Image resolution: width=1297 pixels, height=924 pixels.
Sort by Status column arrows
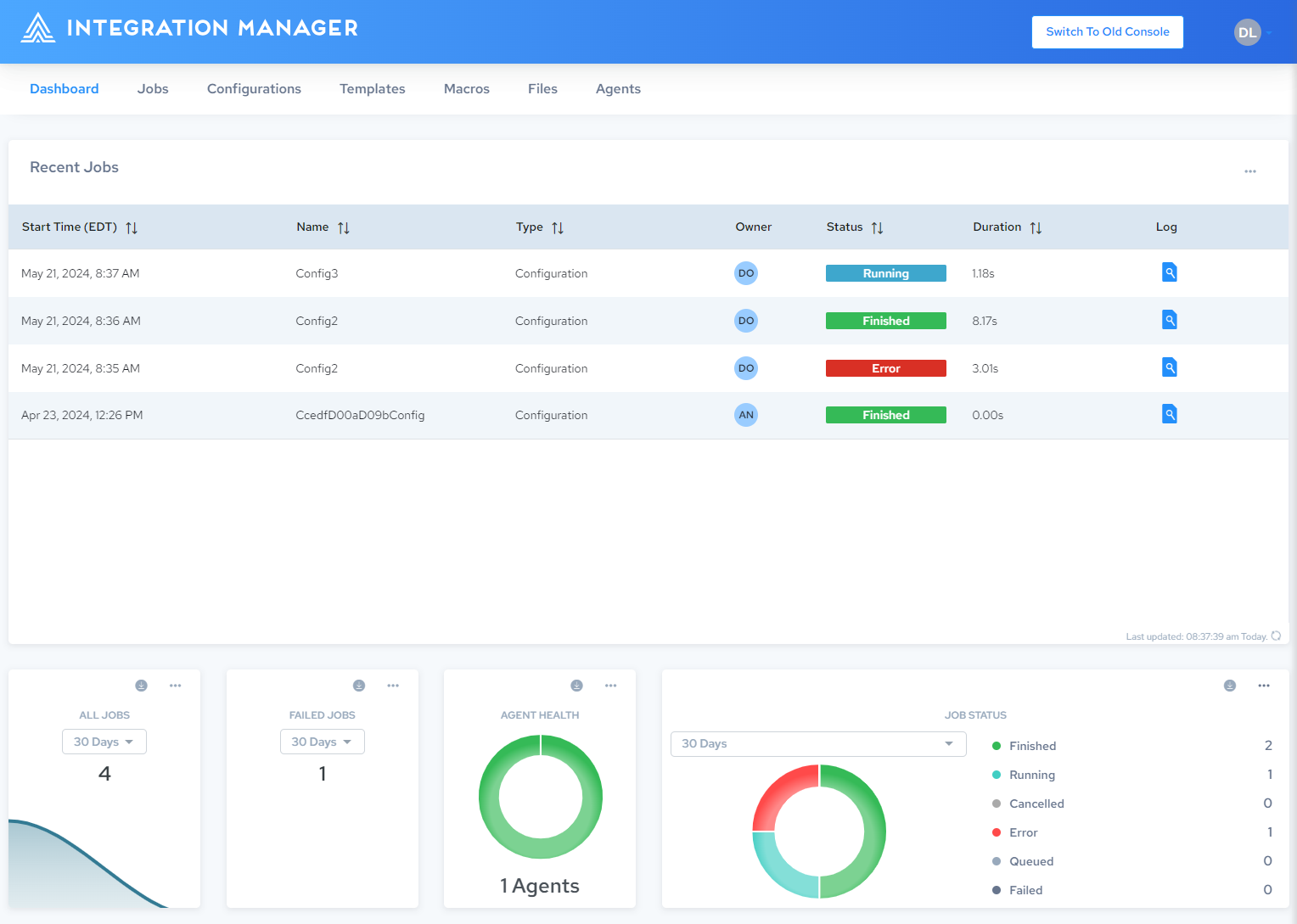coord(878,227)
